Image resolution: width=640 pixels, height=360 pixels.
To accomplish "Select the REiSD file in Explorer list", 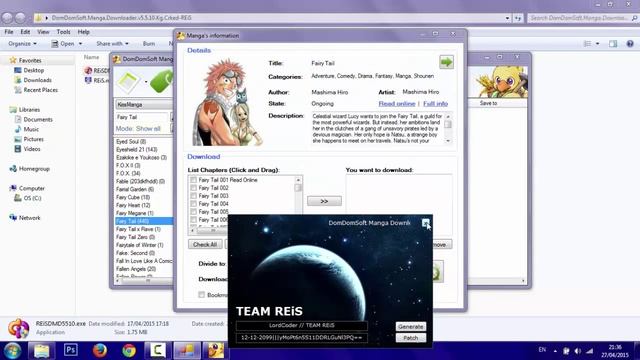I will coord(97,71).
